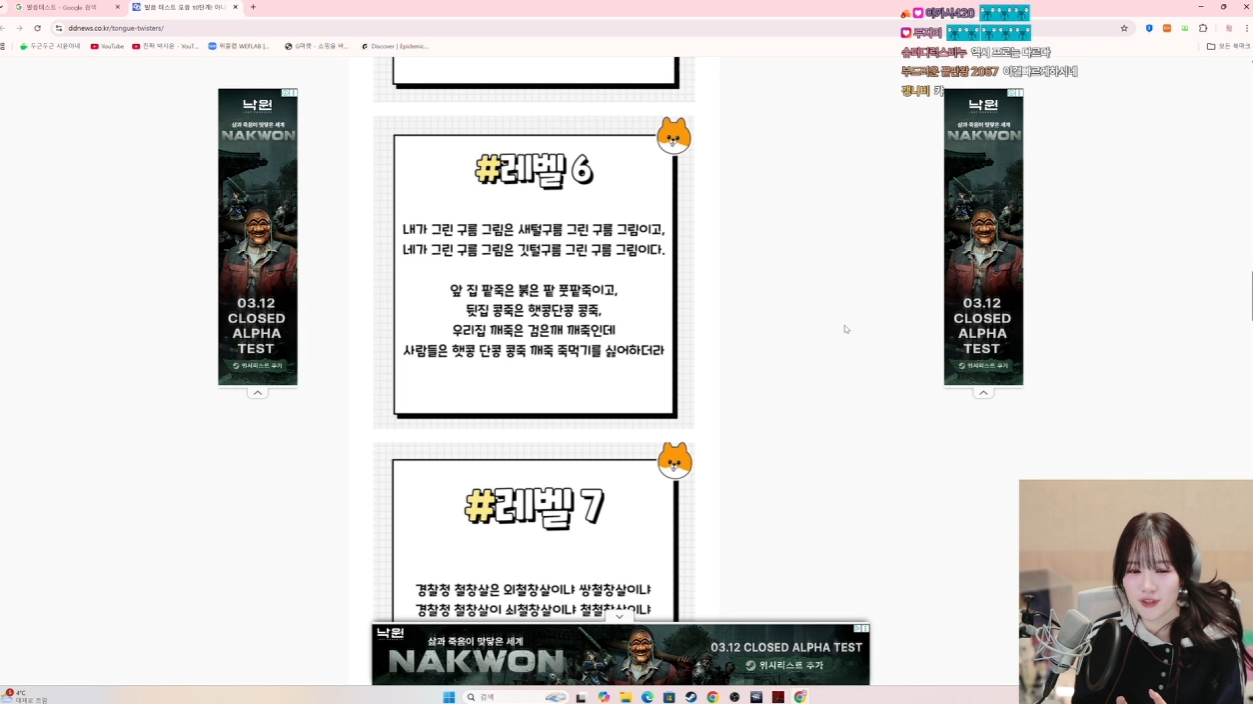
Task: Open the G마켓 shopping bookmark
Action: pos(316,46)
